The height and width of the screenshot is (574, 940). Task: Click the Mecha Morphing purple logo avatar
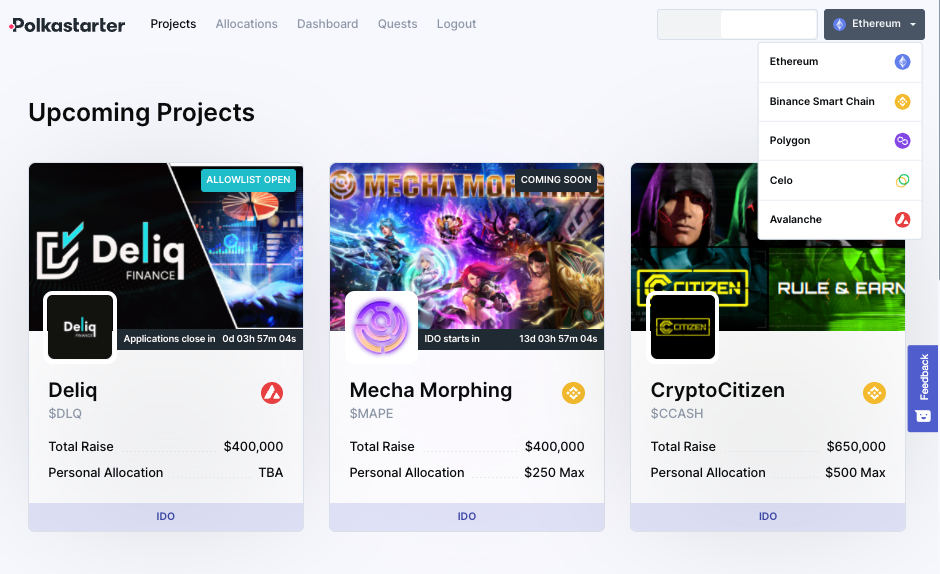[x=381, y=327]
